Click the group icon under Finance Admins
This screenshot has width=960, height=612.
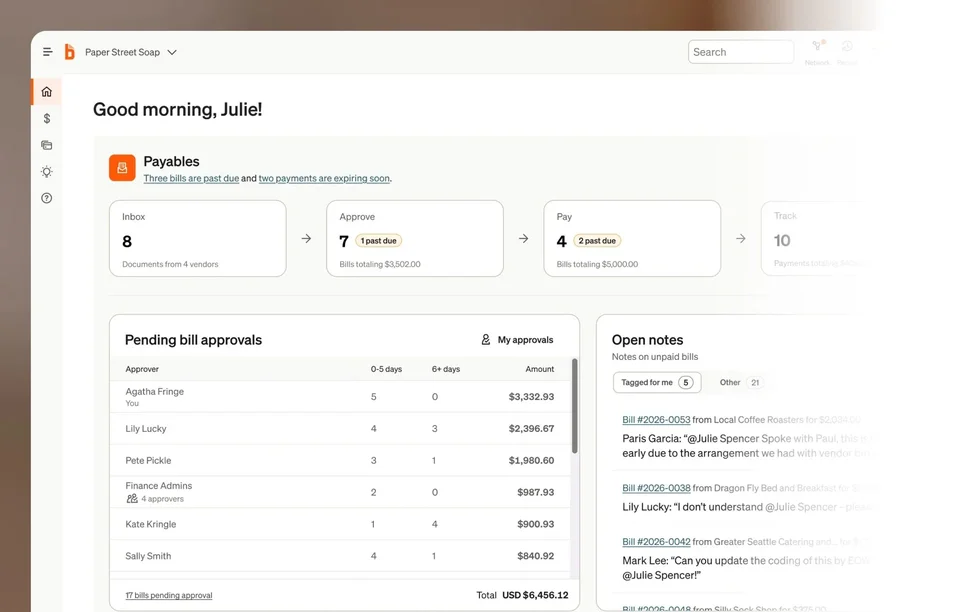tap(132, 499)
